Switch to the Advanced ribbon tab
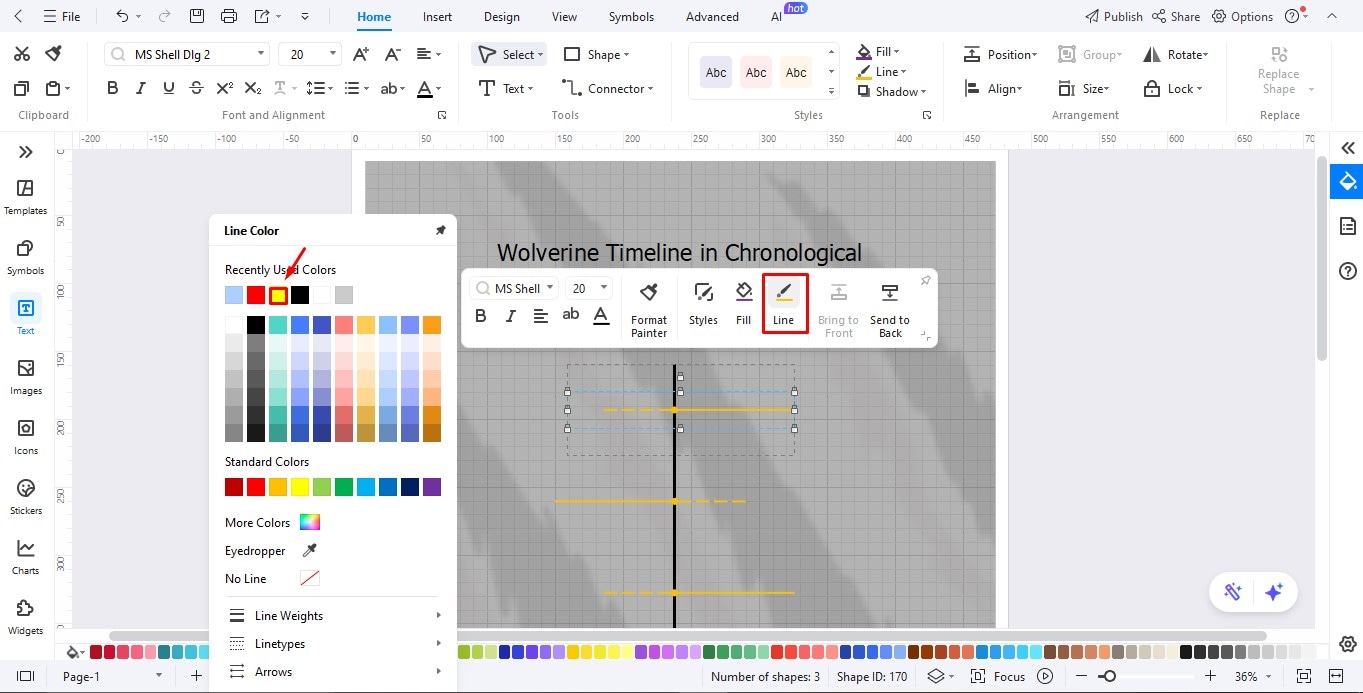 point(712,16)
